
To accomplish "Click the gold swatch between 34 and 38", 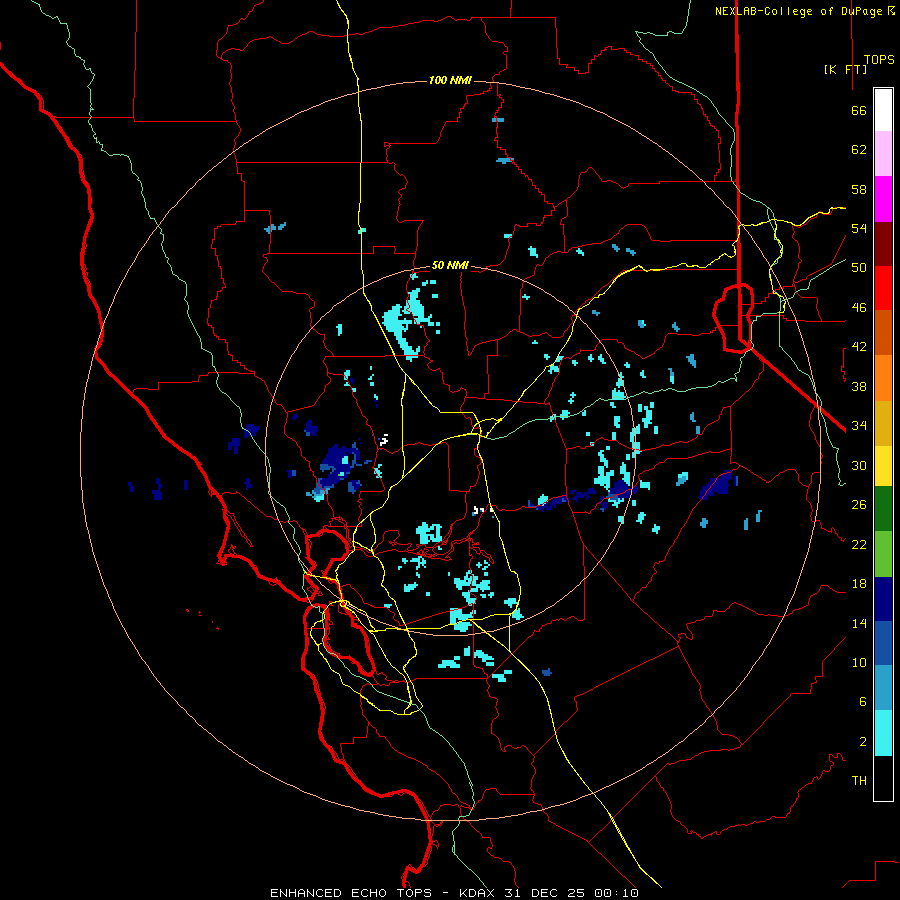I will [x=883, y=423].
